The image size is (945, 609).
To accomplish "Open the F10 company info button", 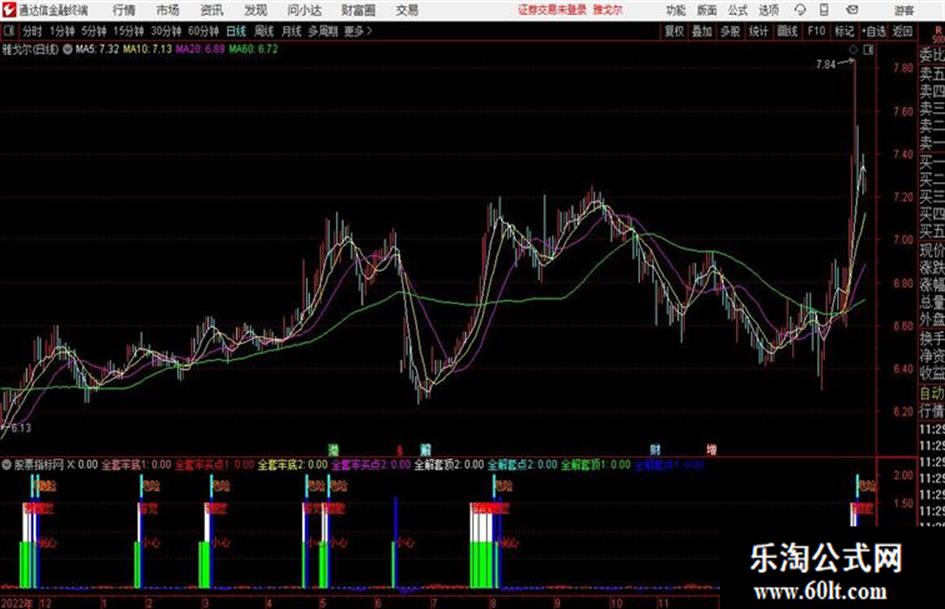I will pyautogui.click(x=816, y=31).
